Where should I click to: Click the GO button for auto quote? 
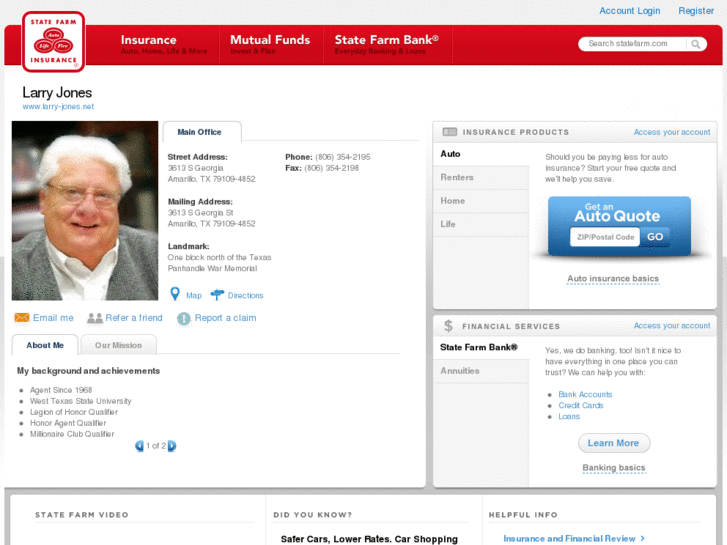point(655,237)
